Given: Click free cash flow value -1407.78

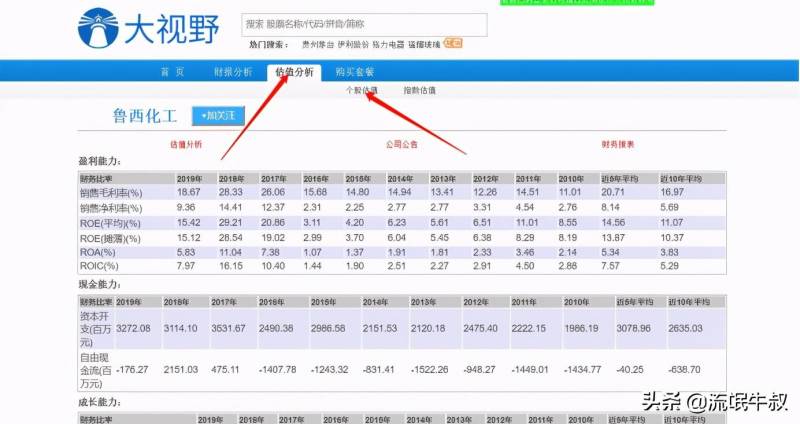Looking at the screenshot, I should (278, 369).
